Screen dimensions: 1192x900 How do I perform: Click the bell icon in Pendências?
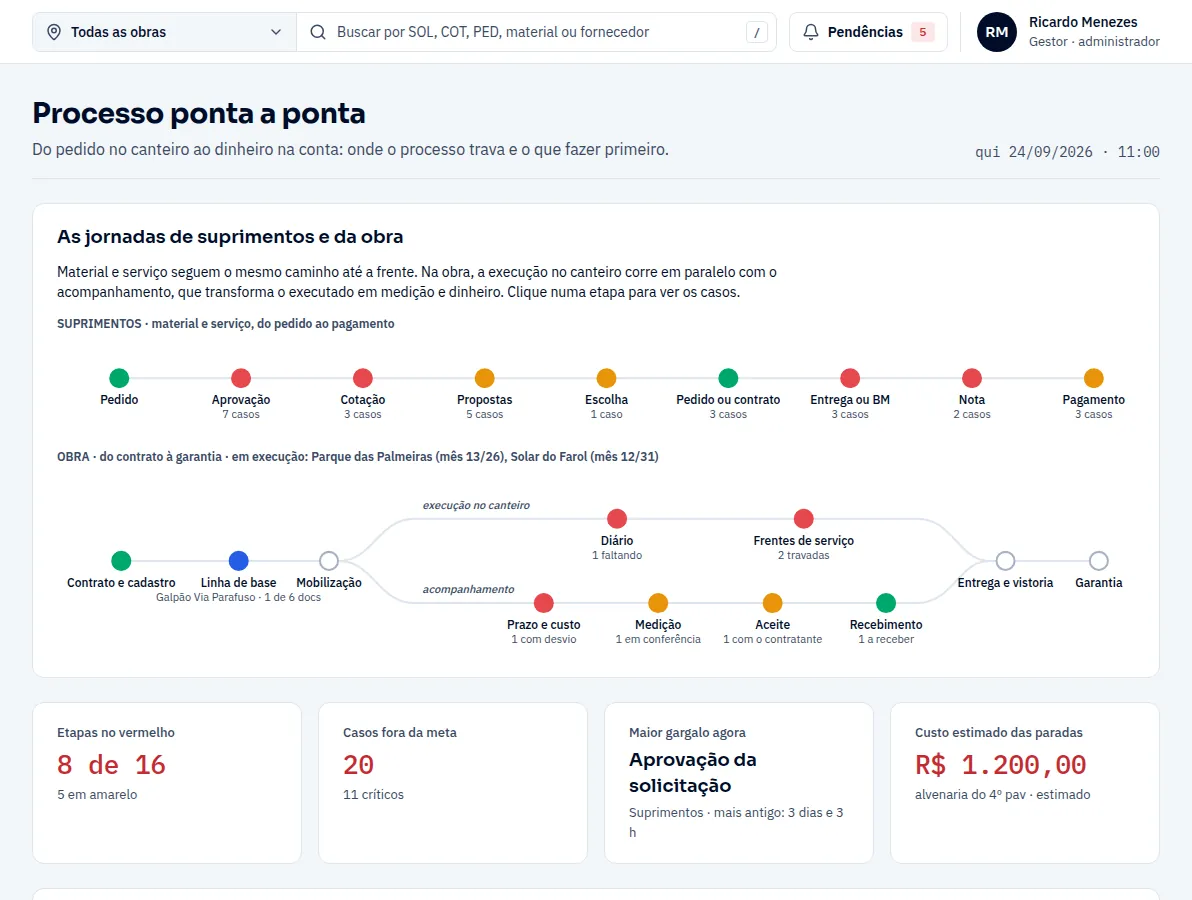pyautogui.click(x=811, y=32)
